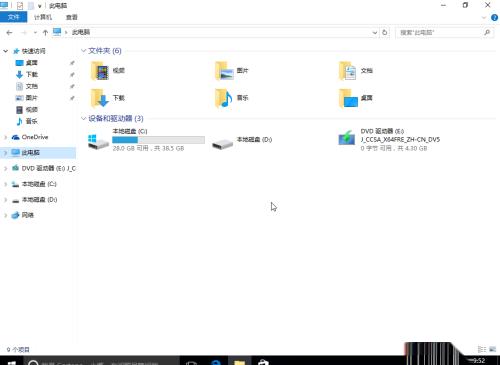This screenshot has height=365, width=500.
Task: Open Task View from the taskbar
Action: 191,362
